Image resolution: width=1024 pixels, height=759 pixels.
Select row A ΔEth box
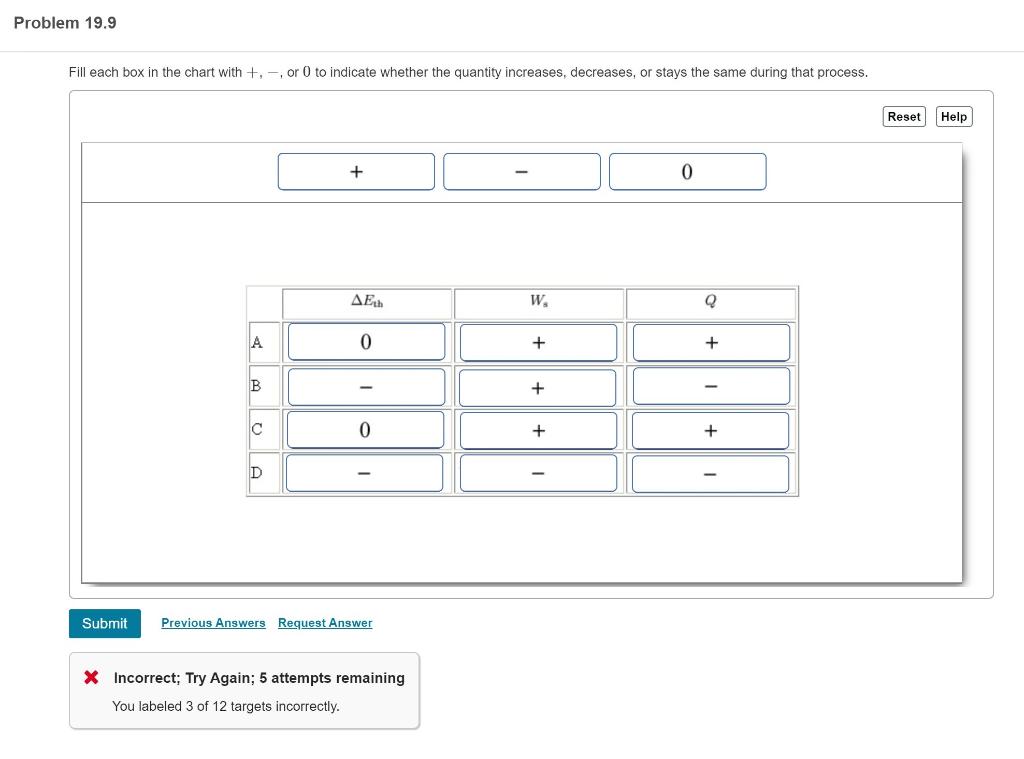click(366, 342)
